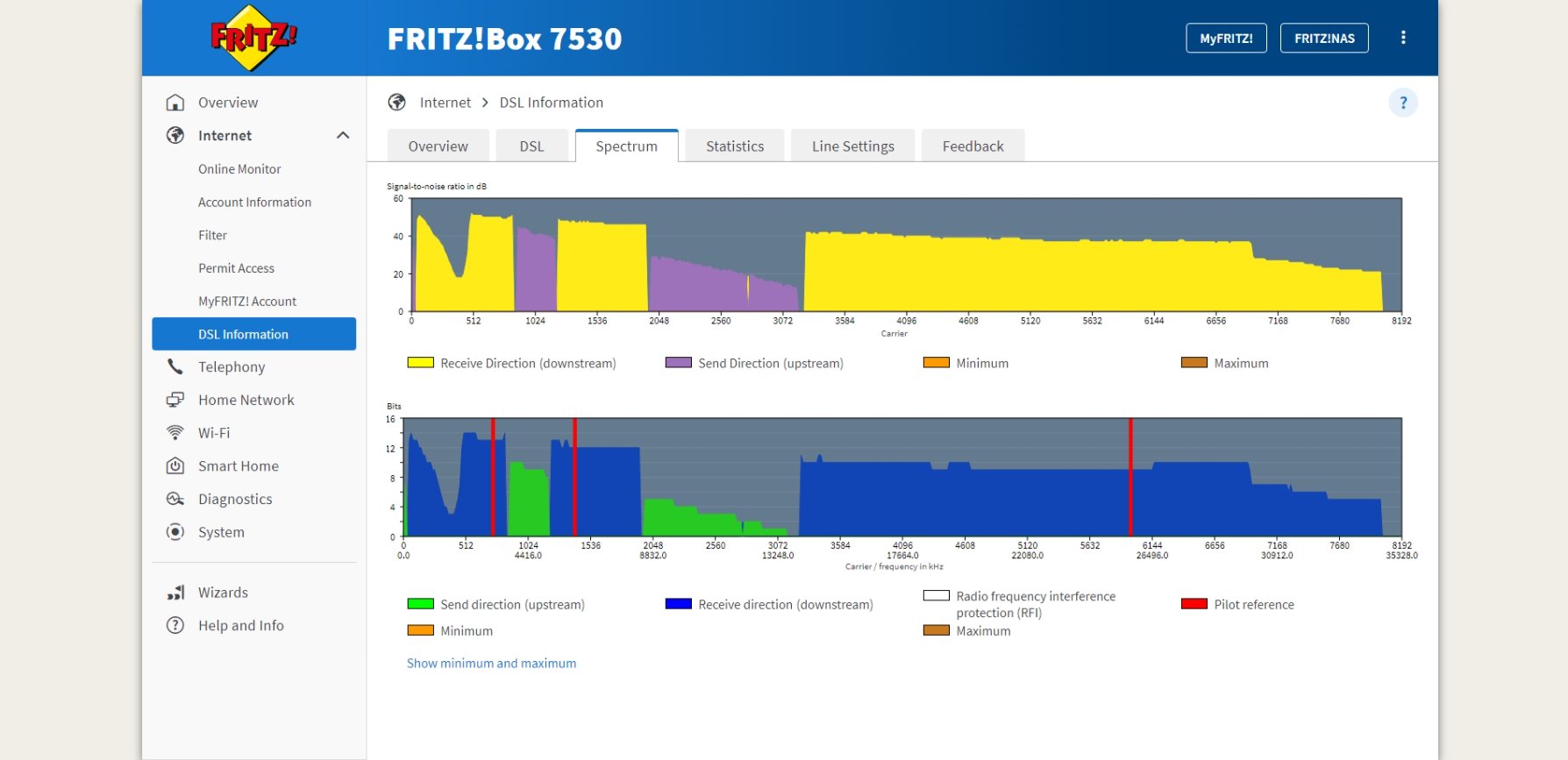Viewport: 1568px width, 760px height.
Task: Click the Diagnostics icon in sidebar
Action: [x=175, y=499]
